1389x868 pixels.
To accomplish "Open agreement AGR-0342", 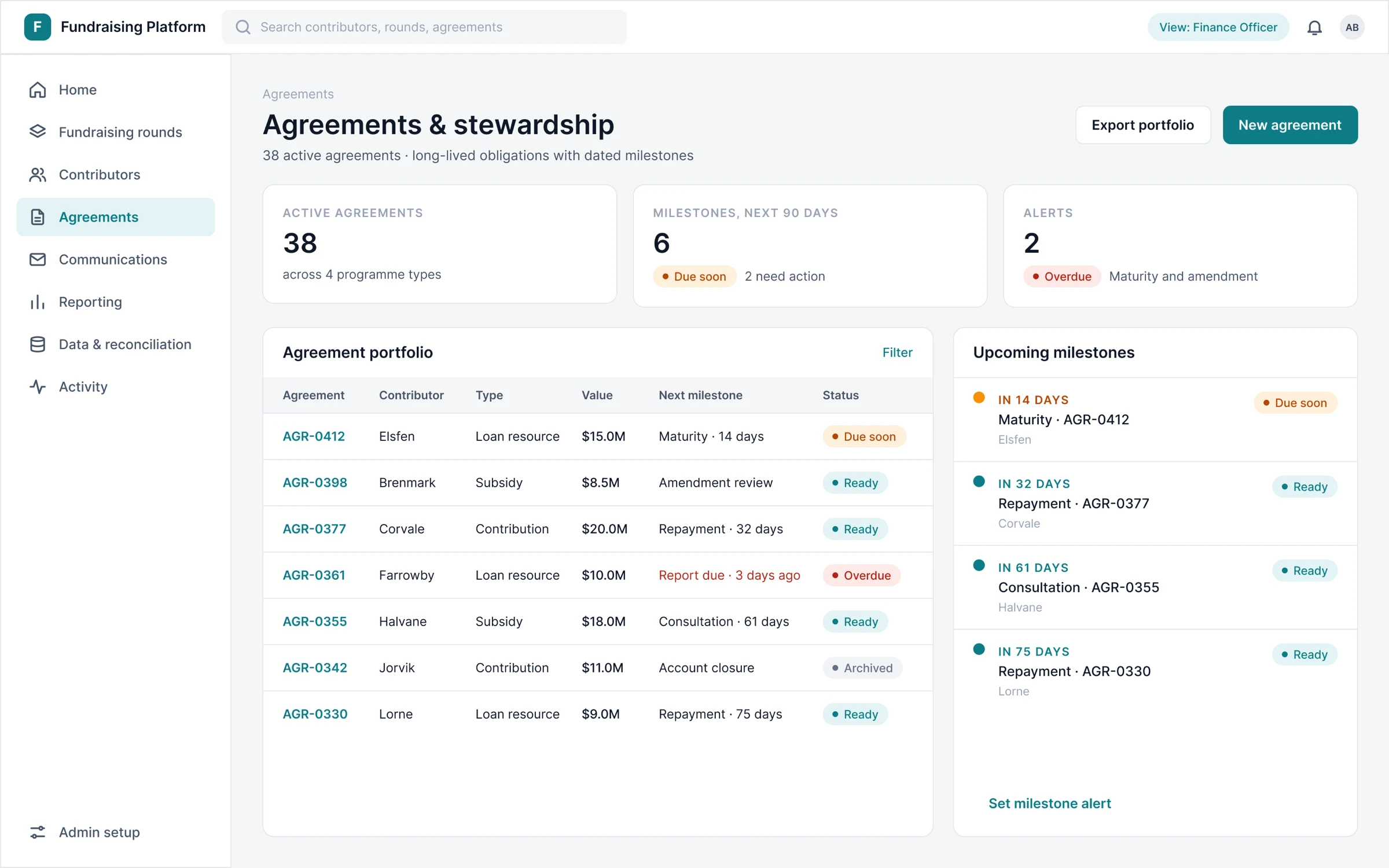I will pos(315,668).
